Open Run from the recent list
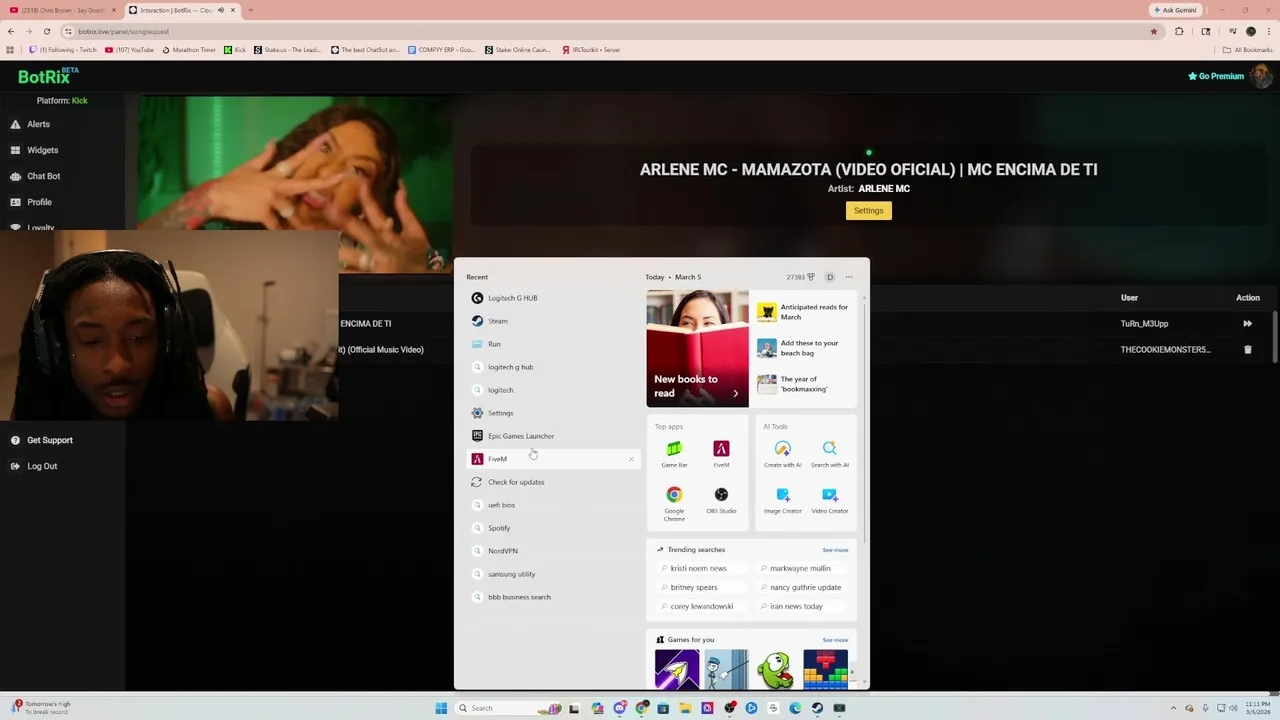 [552, 344]
